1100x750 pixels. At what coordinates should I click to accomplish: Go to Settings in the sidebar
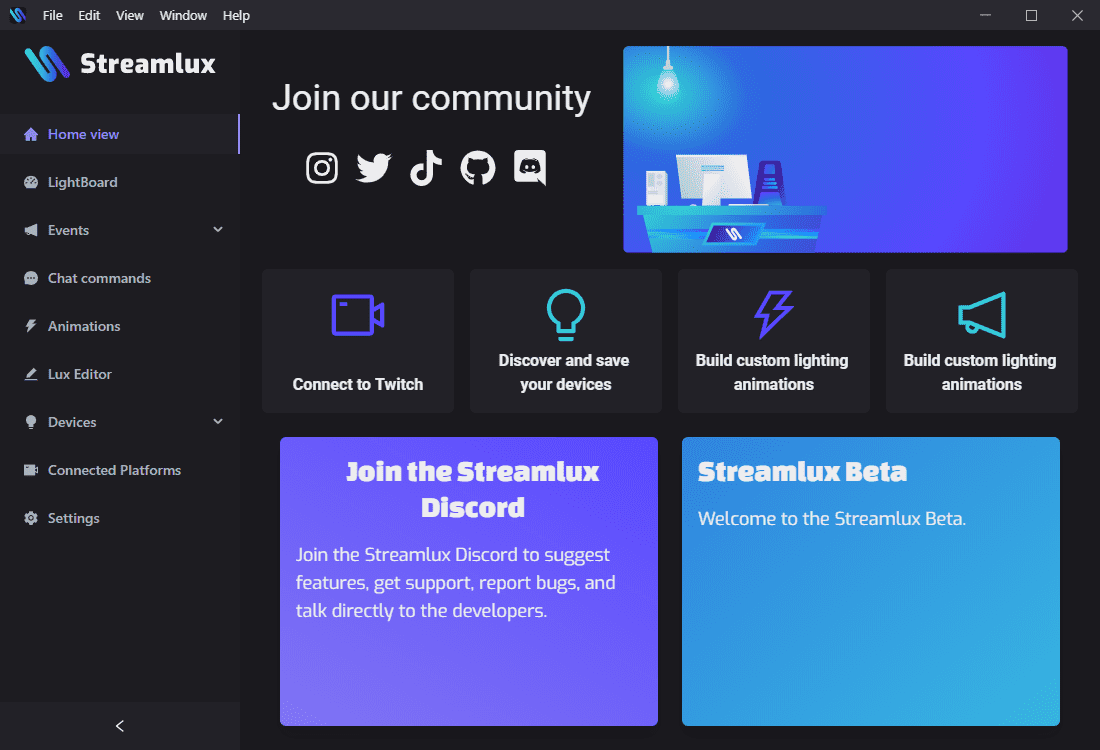pos(74,518)
